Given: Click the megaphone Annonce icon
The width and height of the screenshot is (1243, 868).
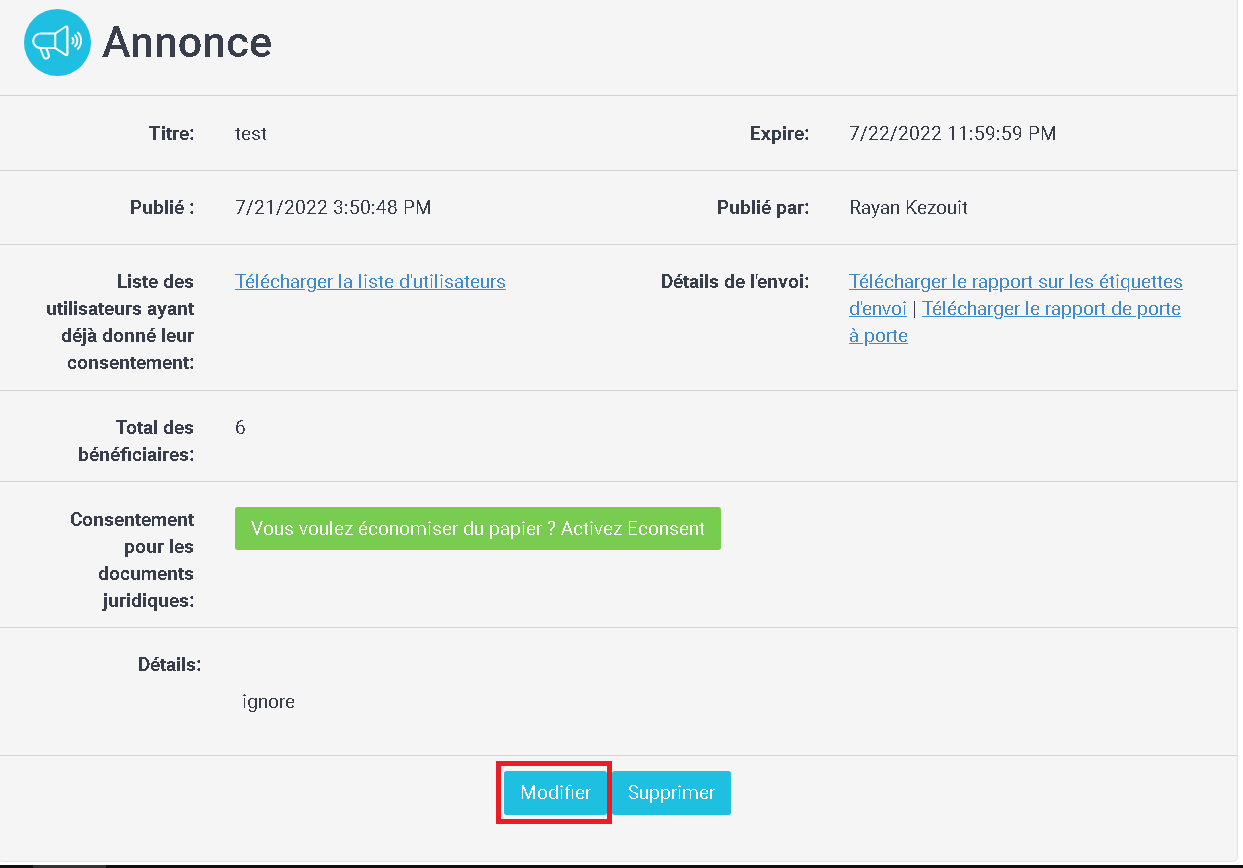Looking at the screenshot, I should (x=57, y=42).
